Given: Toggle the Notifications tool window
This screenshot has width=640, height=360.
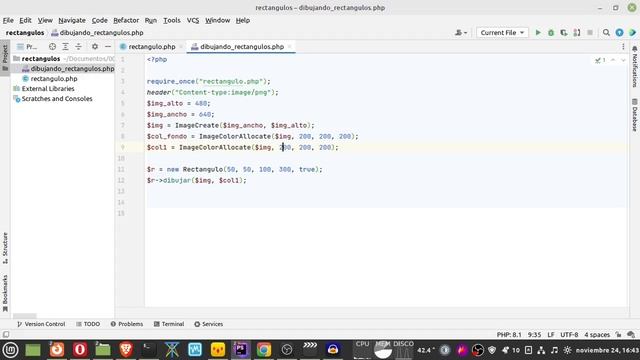Looking at the screenshot, I should click(635, 67).
